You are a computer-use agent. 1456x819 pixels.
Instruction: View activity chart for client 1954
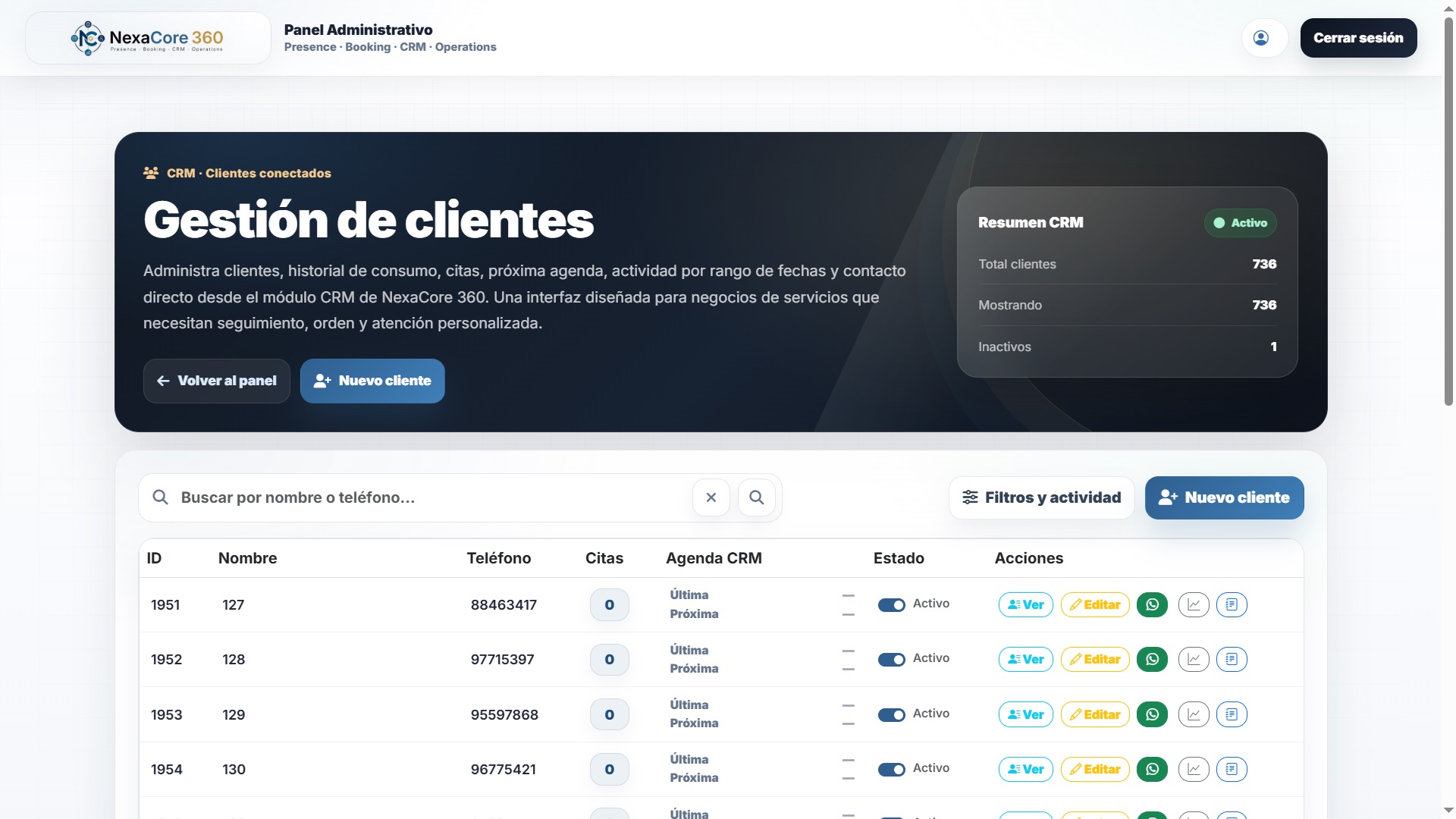pyautogui.click(x=1194, y=769)
